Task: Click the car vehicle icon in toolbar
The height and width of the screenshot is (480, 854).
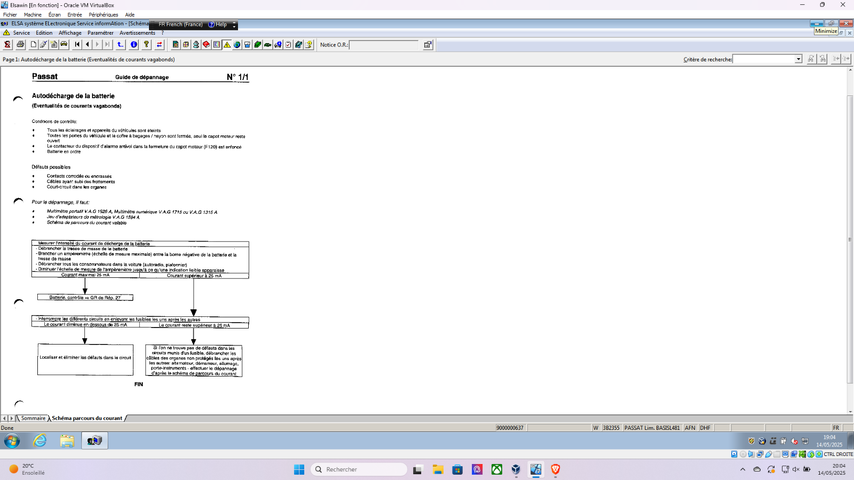Action: coord(64,45)
